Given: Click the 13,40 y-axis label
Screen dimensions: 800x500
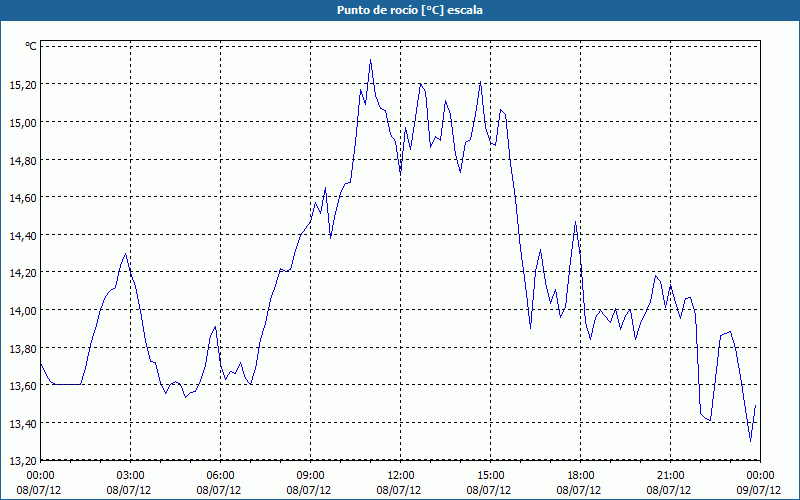Looking at the screenshot, I should click(23, 424).
